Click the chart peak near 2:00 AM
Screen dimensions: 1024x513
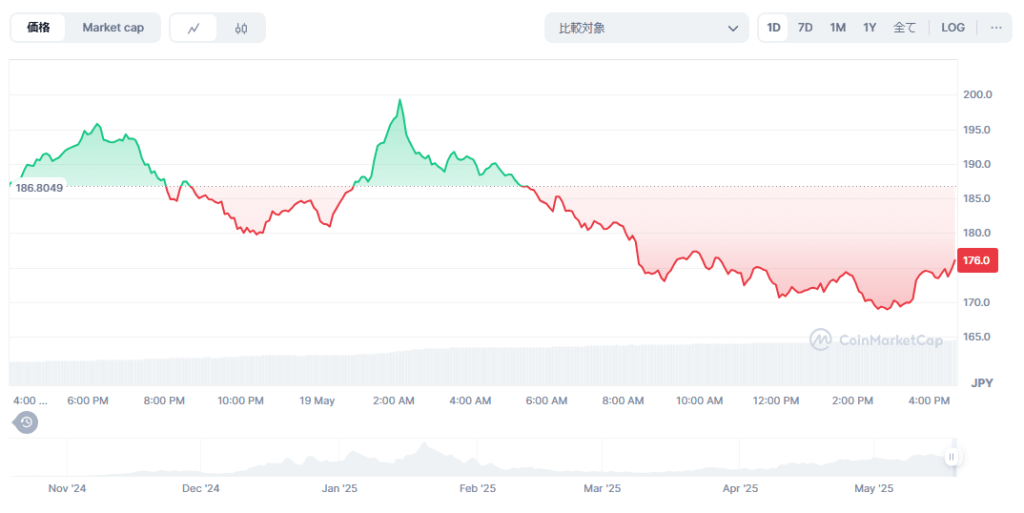(x=400, y=100)
